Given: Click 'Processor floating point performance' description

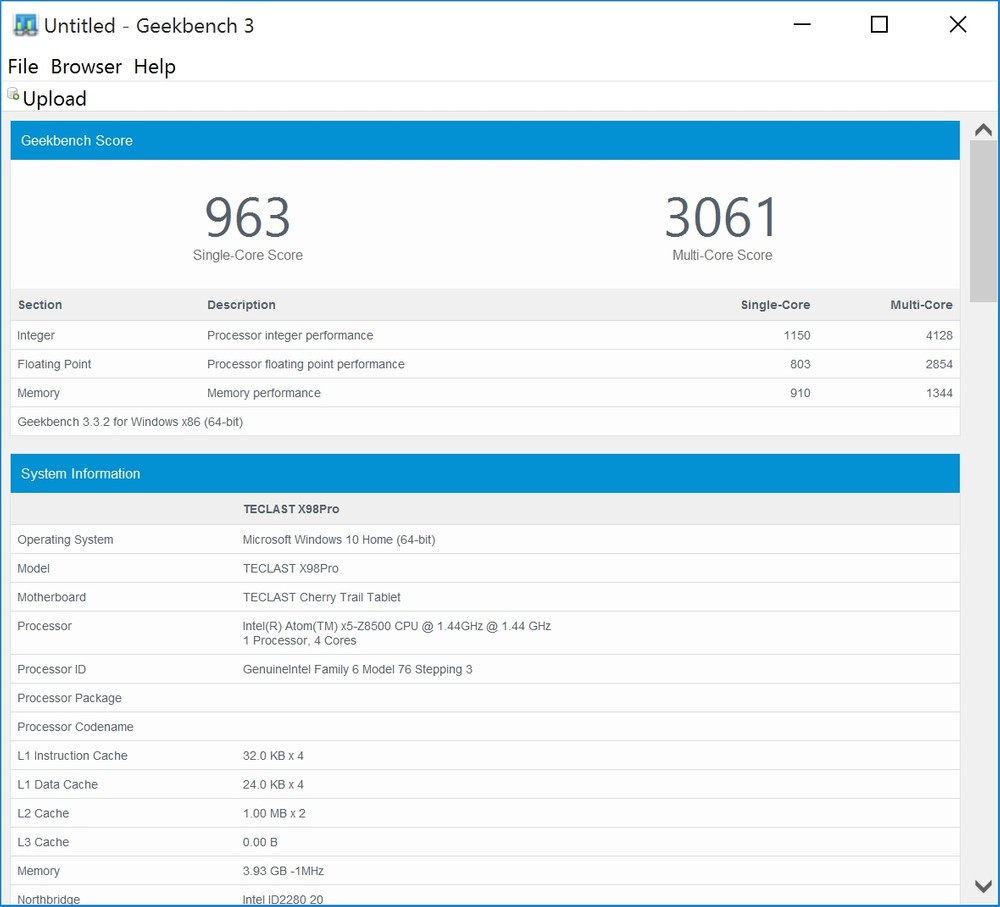Looking at the screenshot, I should 305,364.
